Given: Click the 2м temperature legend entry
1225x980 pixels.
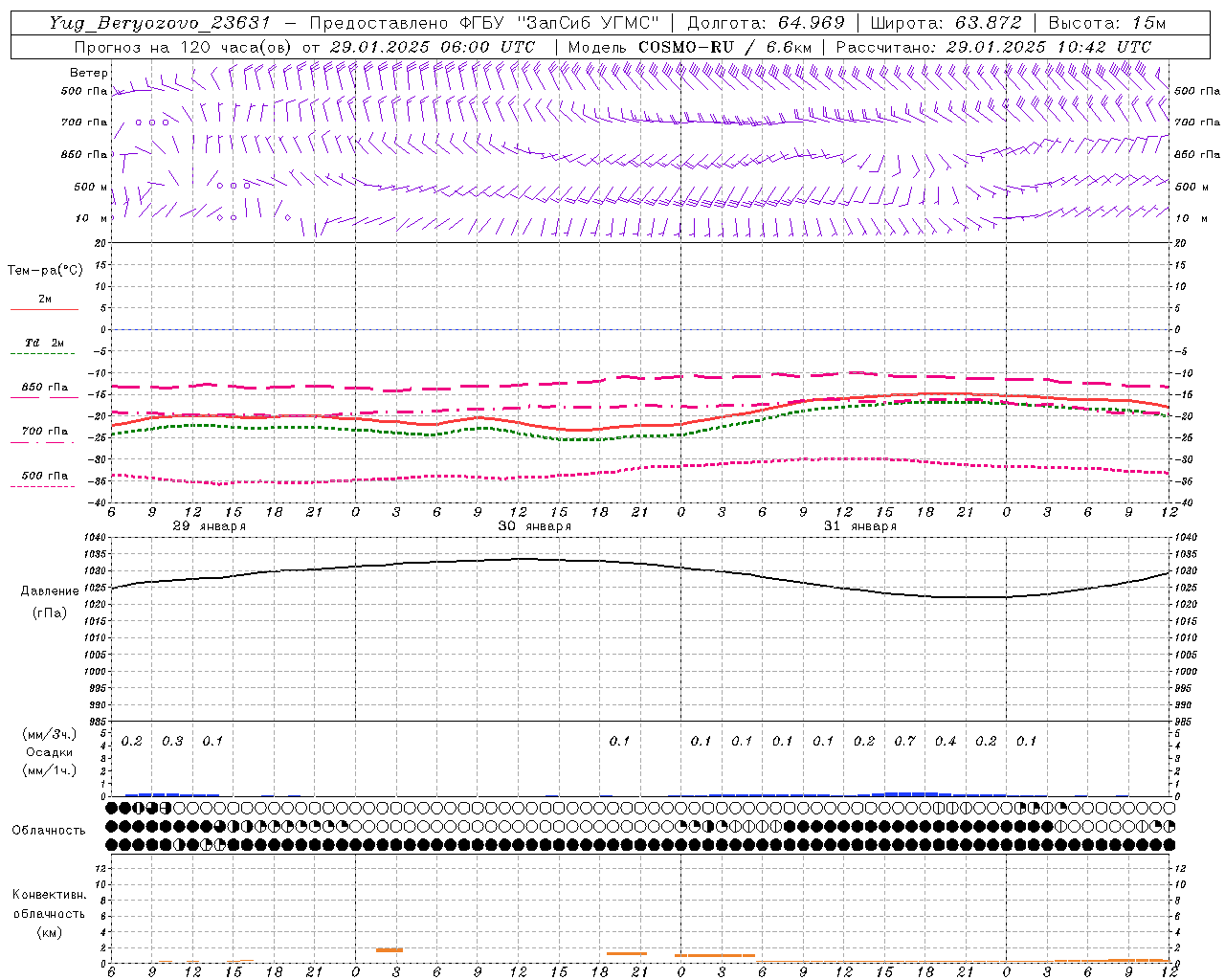Looking at the screenshot, I should click(x=45, y=300).
